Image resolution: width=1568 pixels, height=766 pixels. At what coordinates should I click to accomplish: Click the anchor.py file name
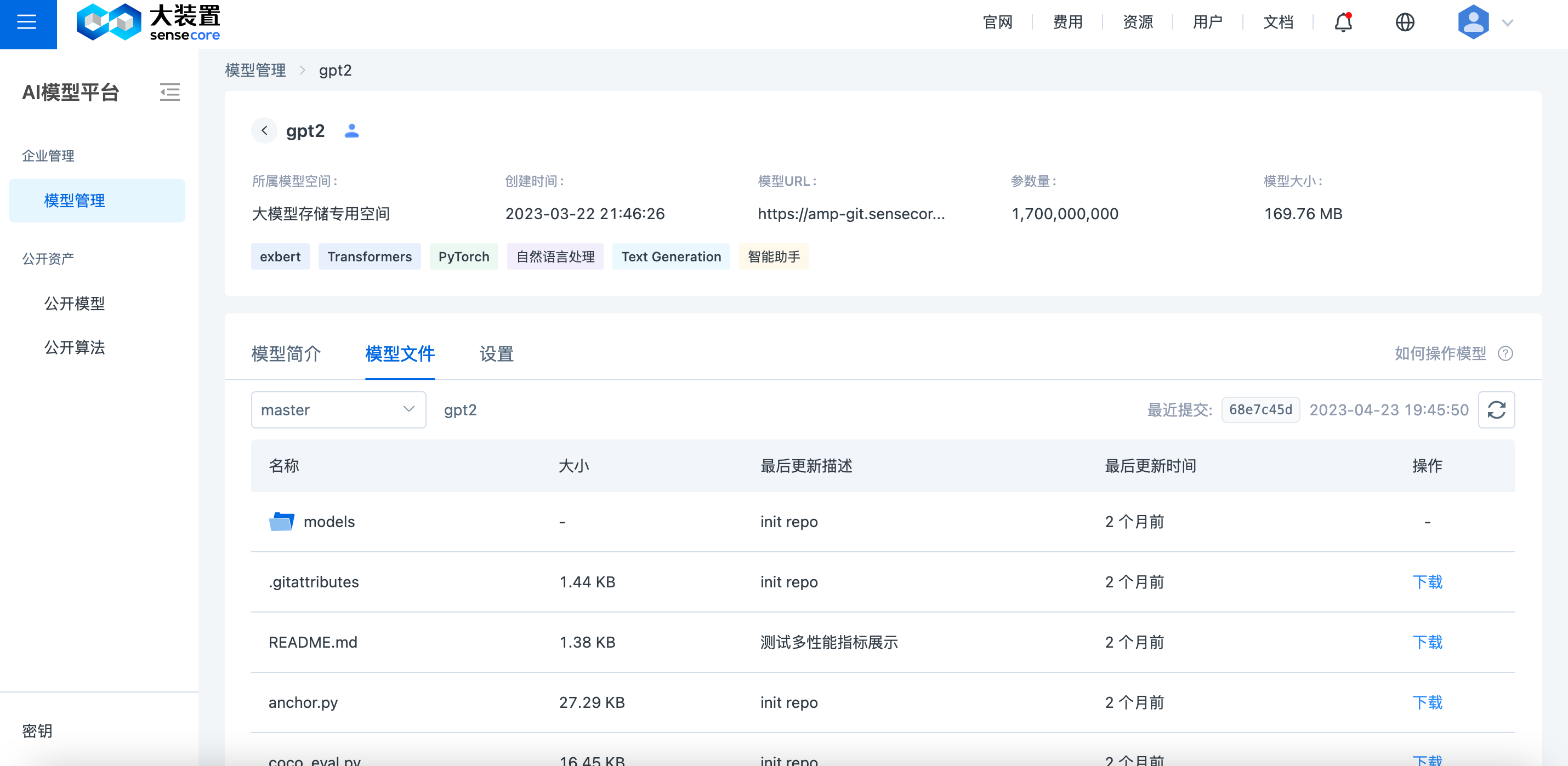click(x=303, y=703)
